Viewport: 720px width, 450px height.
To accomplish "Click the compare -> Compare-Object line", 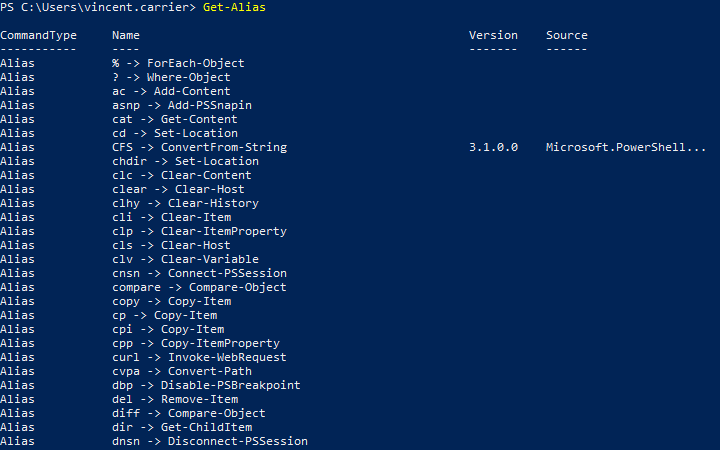I will 199,287.
